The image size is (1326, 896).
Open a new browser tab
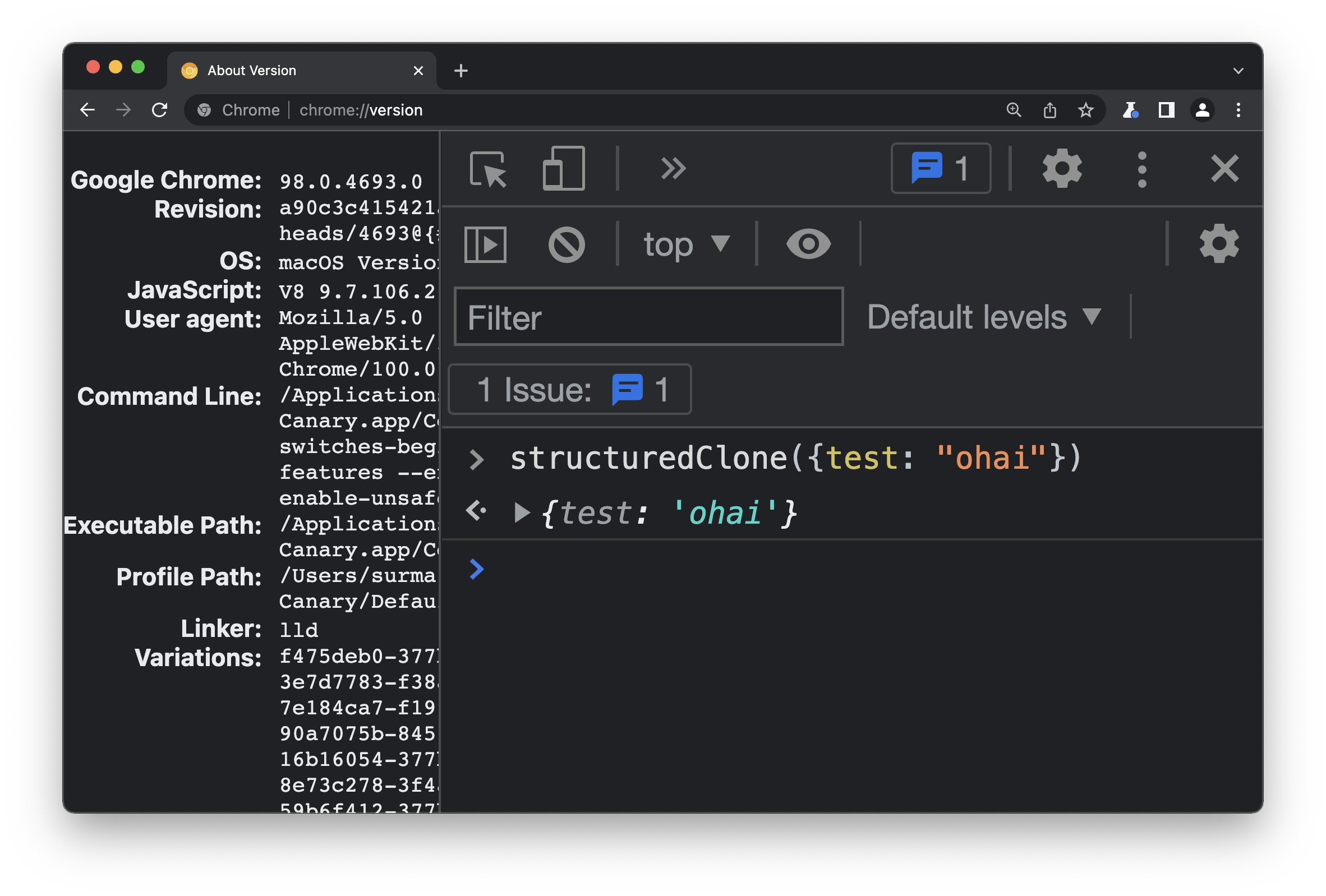pos(461,70)
